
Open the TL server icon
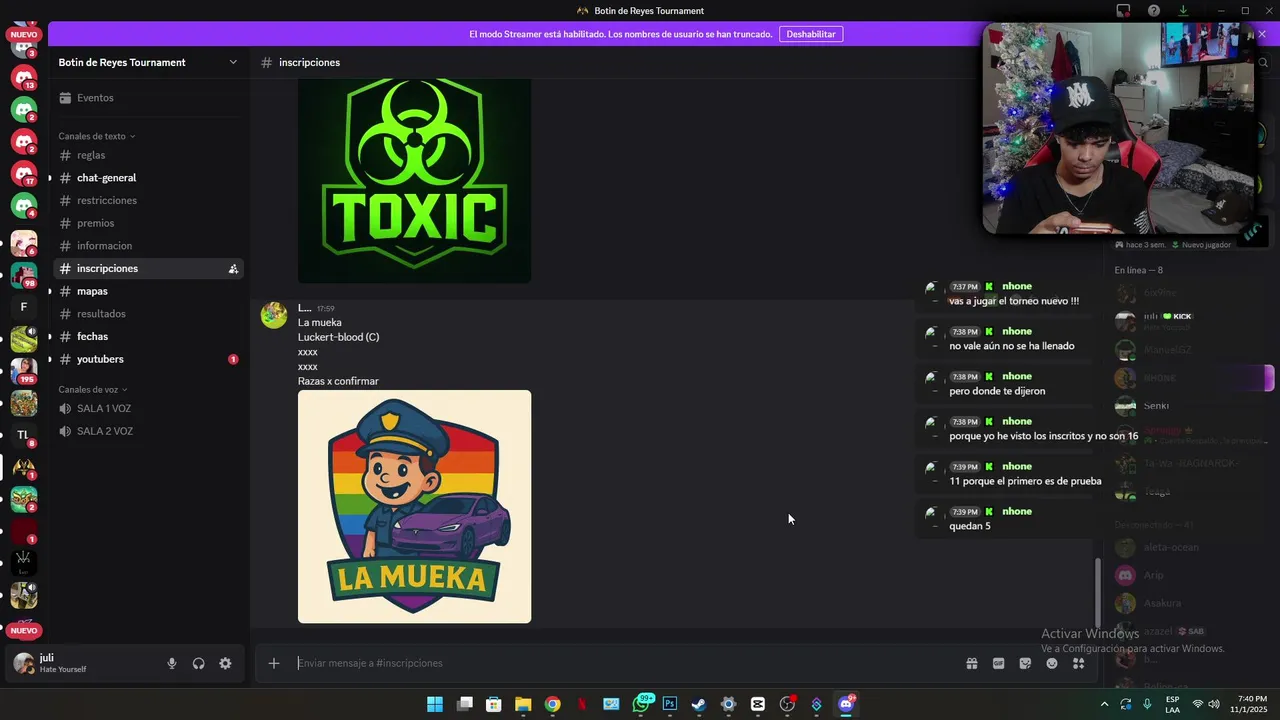tap(24, 435)
